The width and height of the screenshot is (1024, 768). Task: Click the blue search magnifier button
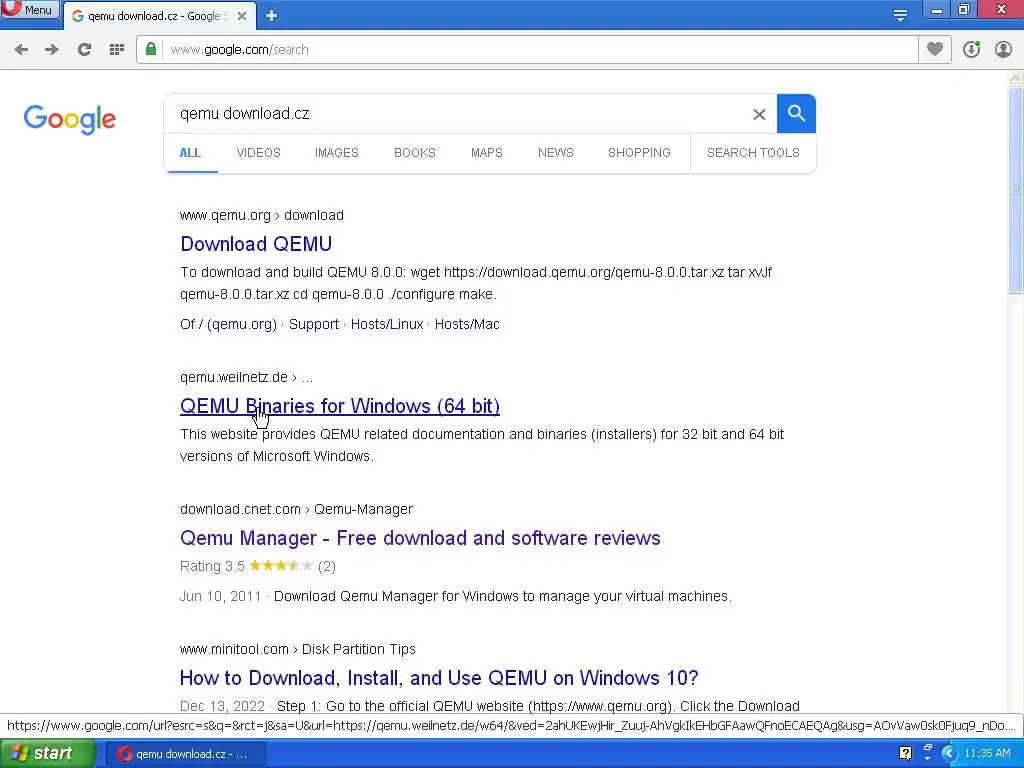pyautogui.click(x=796, y=114)
